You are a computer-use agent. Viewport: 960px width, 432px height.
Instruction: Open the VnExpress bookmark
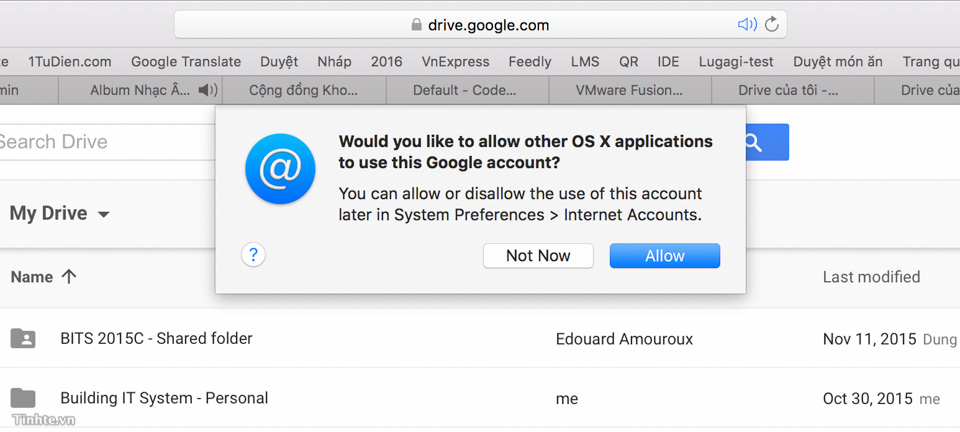pos(456,62)
